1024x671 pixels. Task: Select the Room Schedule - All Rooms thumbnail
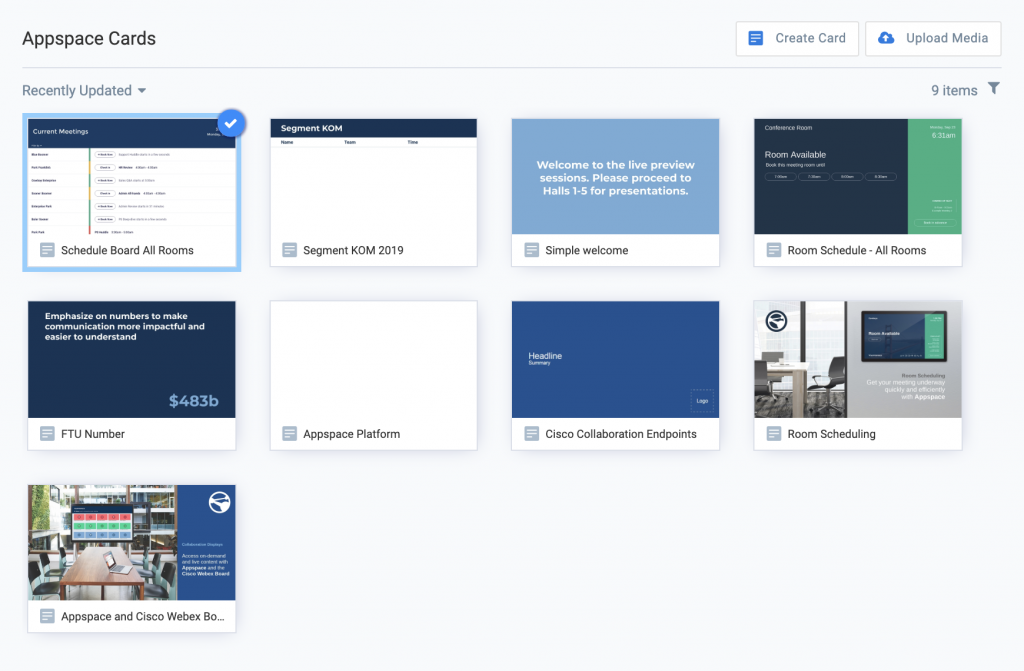[857, 176]
